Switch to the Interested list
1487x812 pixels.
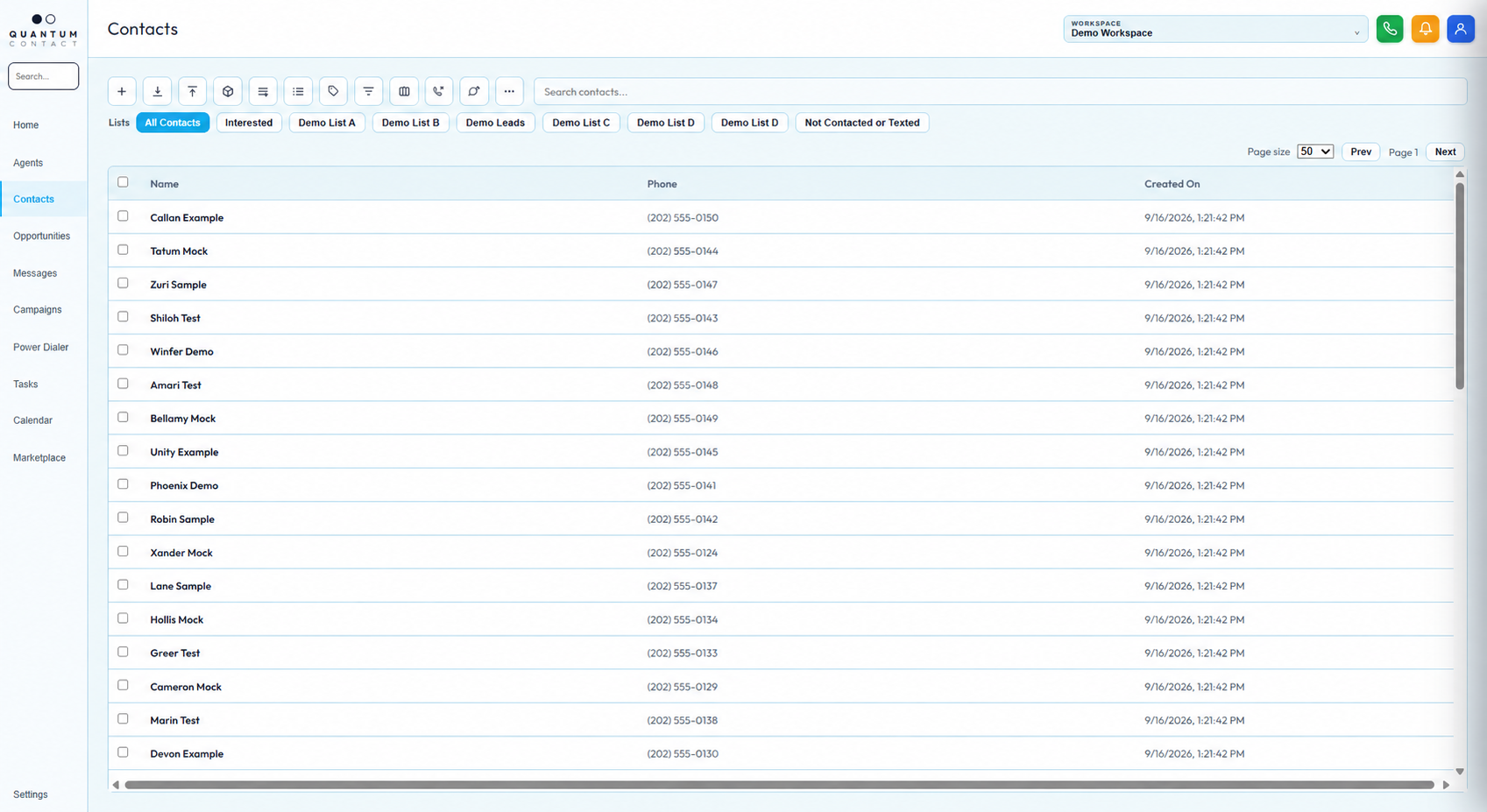coord(249,123)
